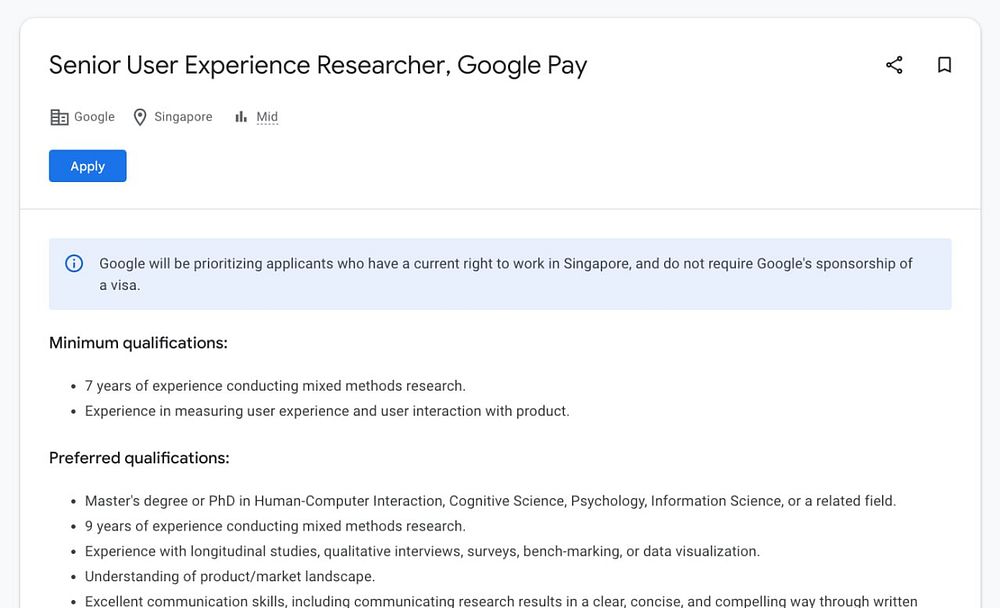Image resolution: width=1000 pixels, height=608 pixels.
Task: Click the visa sponsorship notice text
Action: 506,274
